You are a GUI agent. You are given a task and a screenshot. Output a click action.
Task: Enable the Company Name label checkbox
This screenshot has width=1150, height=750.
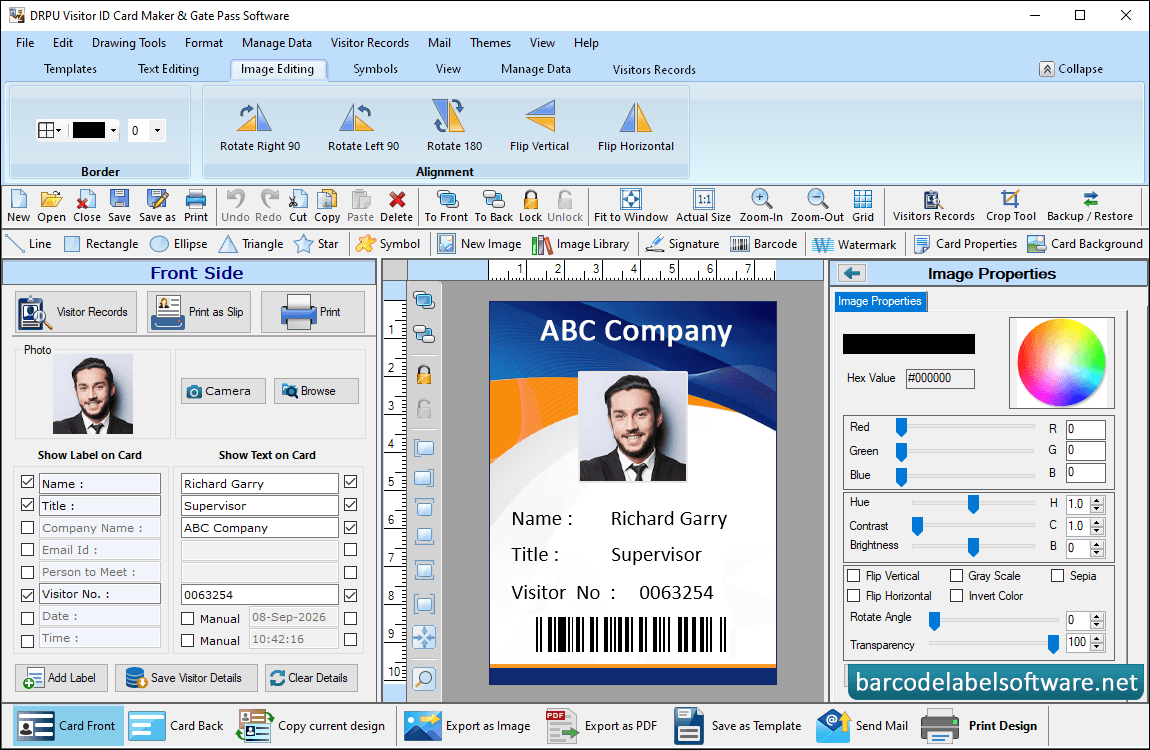coord(28,528)
